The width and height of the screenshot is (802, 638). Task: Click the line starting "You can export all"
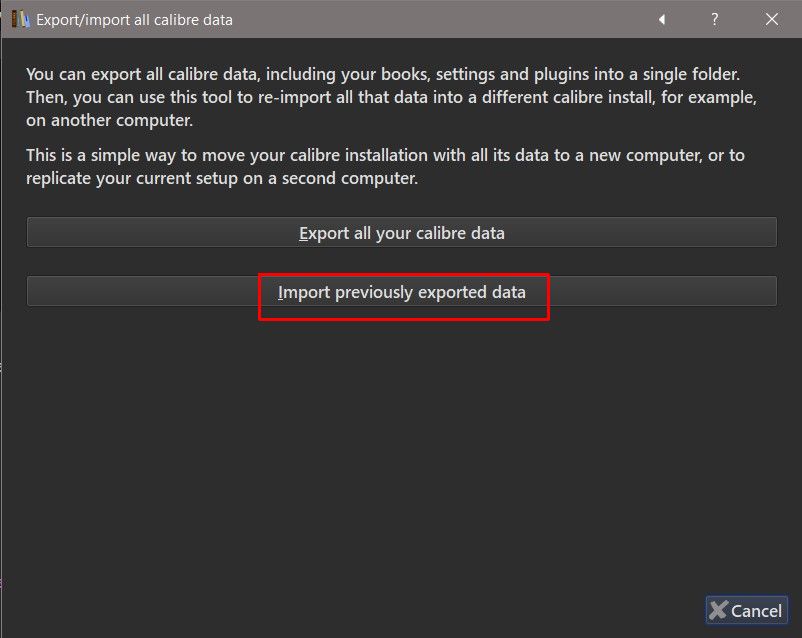click(396, 74)
